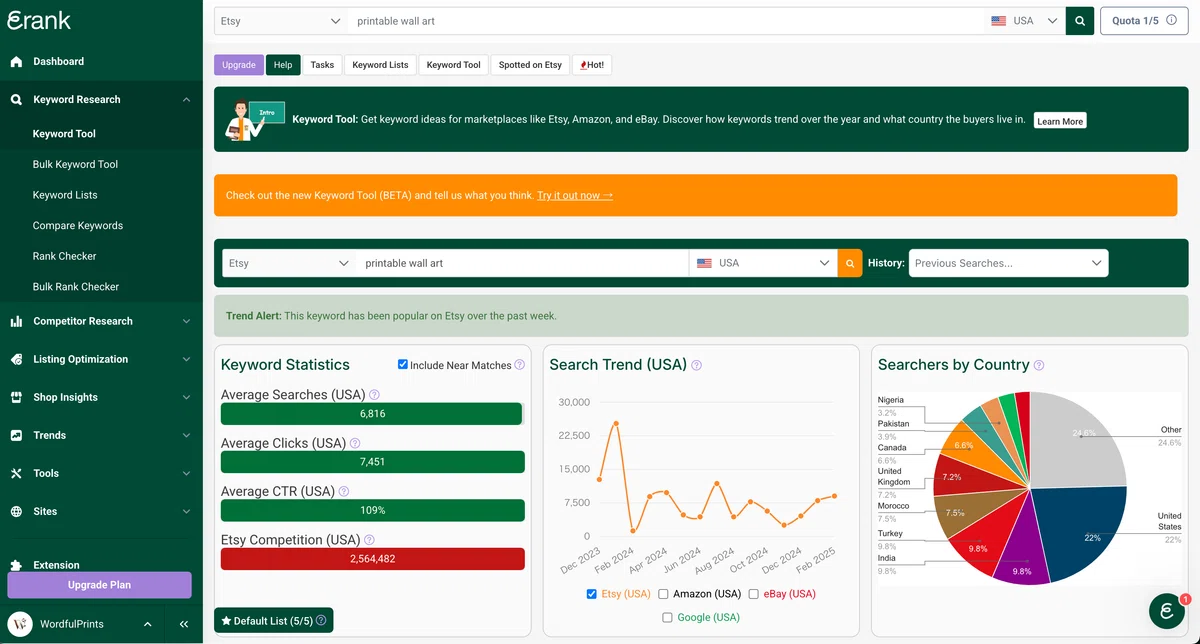Expand Shop Insights menu section
This screenshot has height=644, width=1200.
[x=186, y=397]
